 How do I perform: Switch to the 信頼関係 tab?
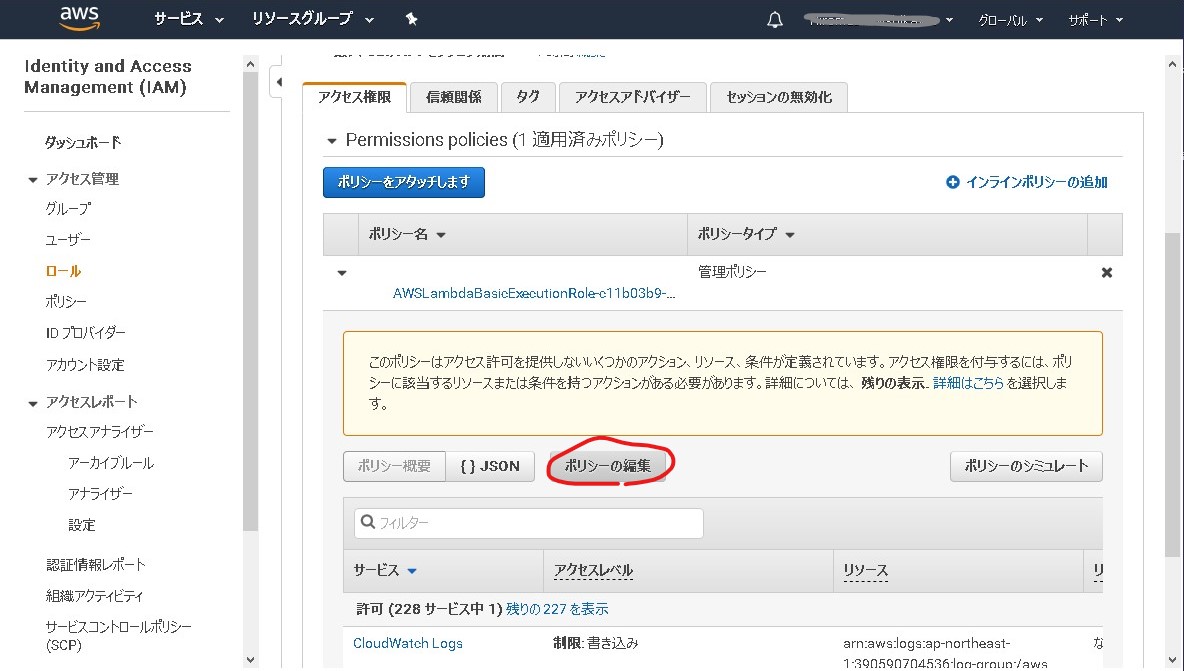coord(452,96)
